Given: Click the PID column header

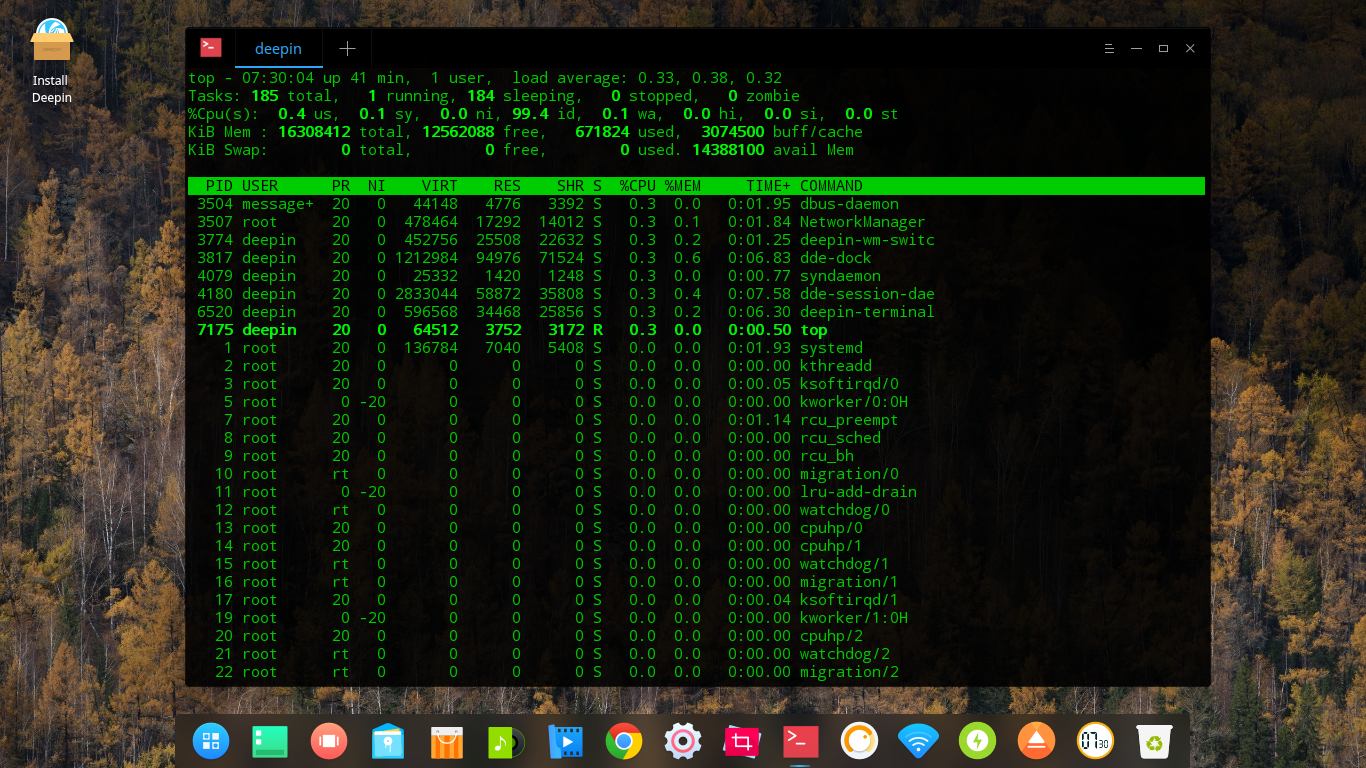Looking at the screenshot, I should 219,186.
